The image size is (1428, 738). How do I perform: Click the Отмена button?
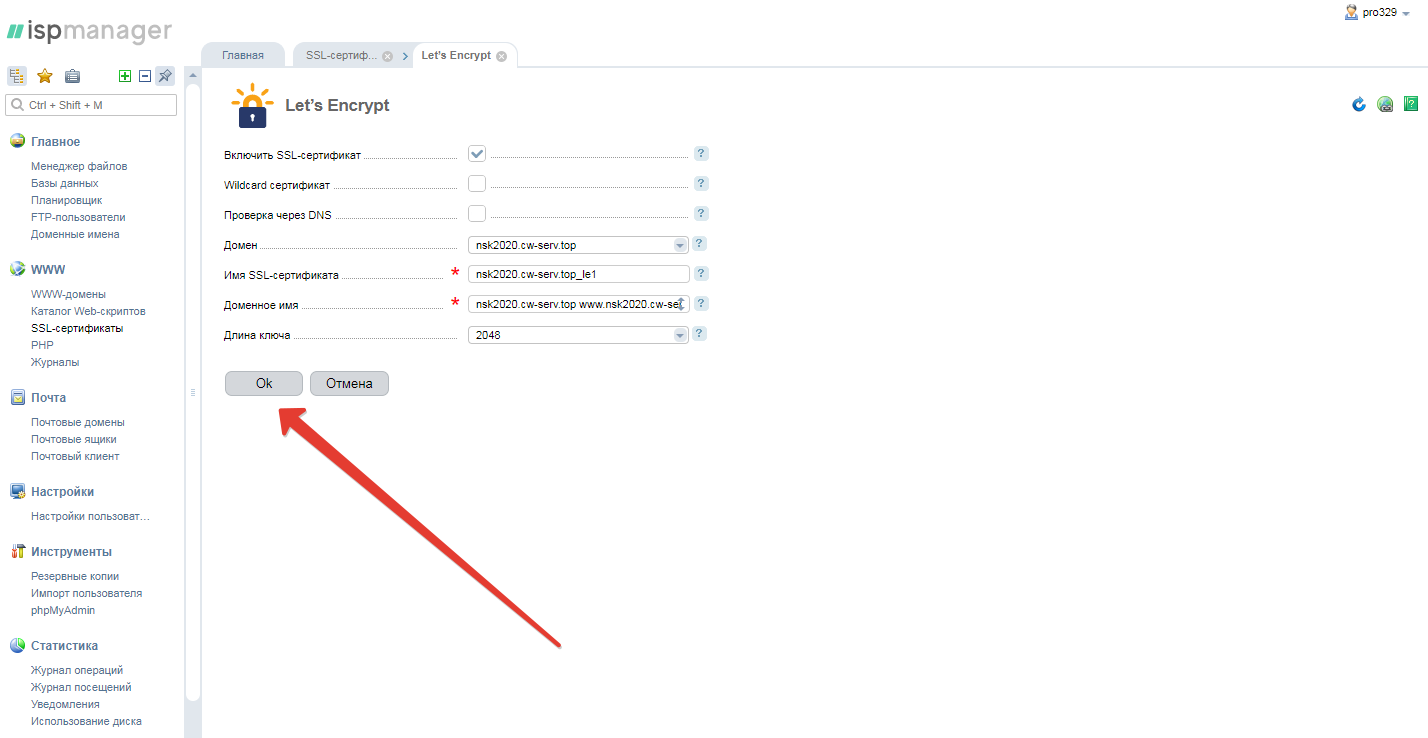click(x=349, y=384)
